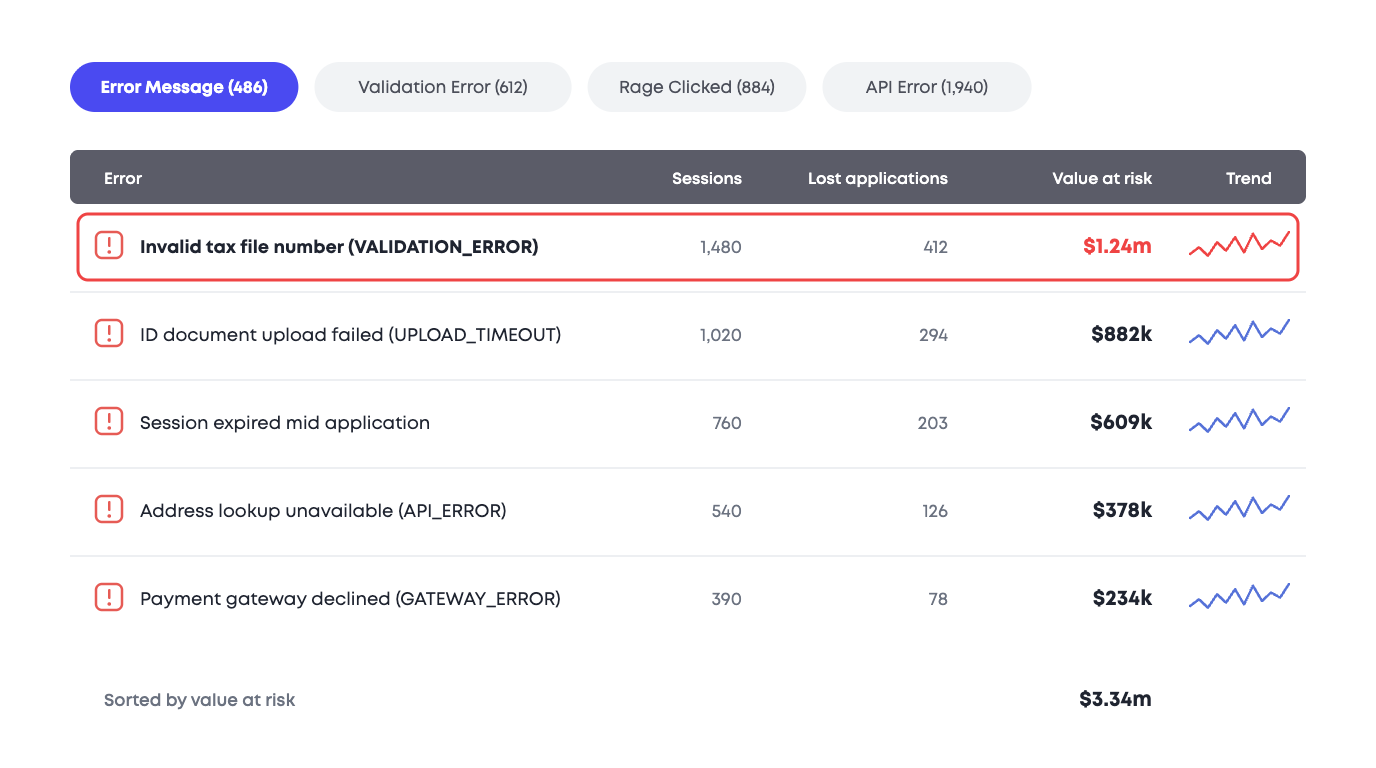Open Address lookup unavailable (API_ERROR) error
The image size is (1376, 768).
(323, 510)
